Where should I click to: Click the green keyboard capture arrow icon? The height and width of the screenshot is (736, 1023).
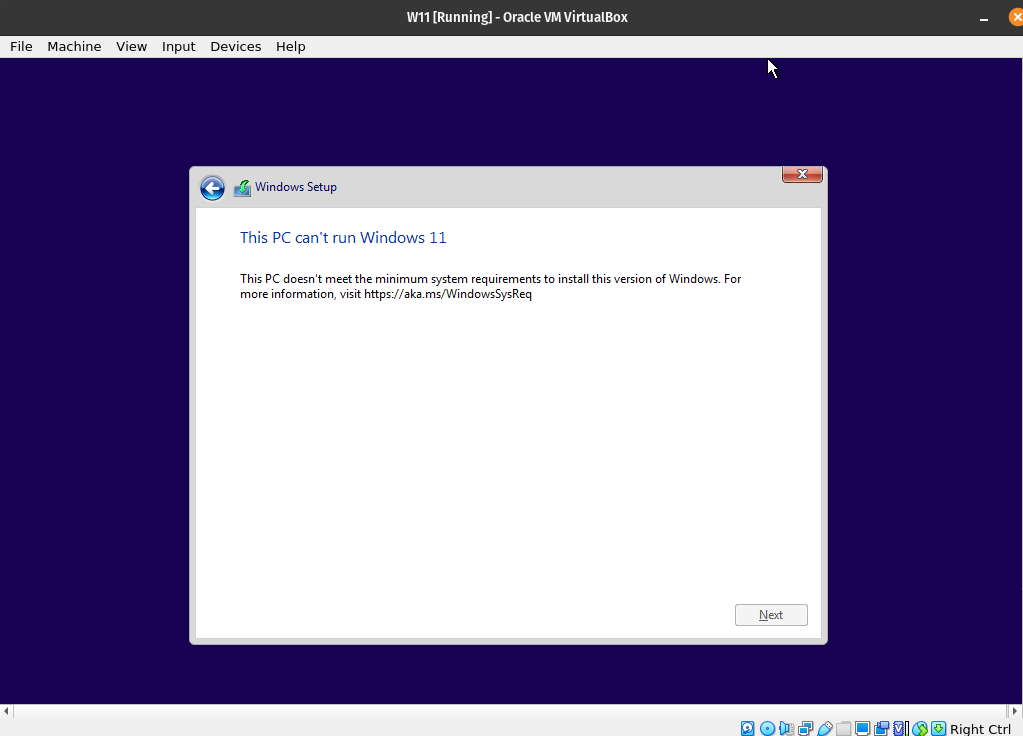tap(938, 728)
